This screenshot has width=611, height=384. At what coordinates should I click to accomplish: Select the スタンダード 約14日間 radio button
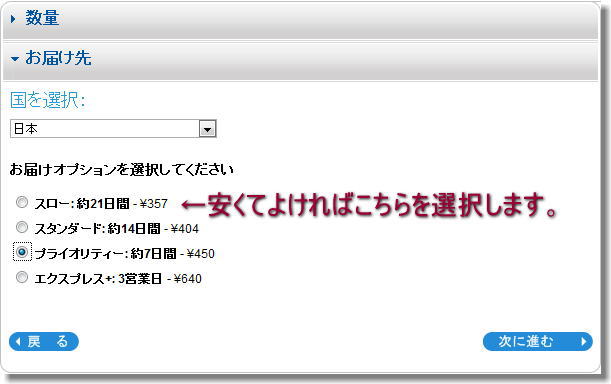tap(22, 227)
